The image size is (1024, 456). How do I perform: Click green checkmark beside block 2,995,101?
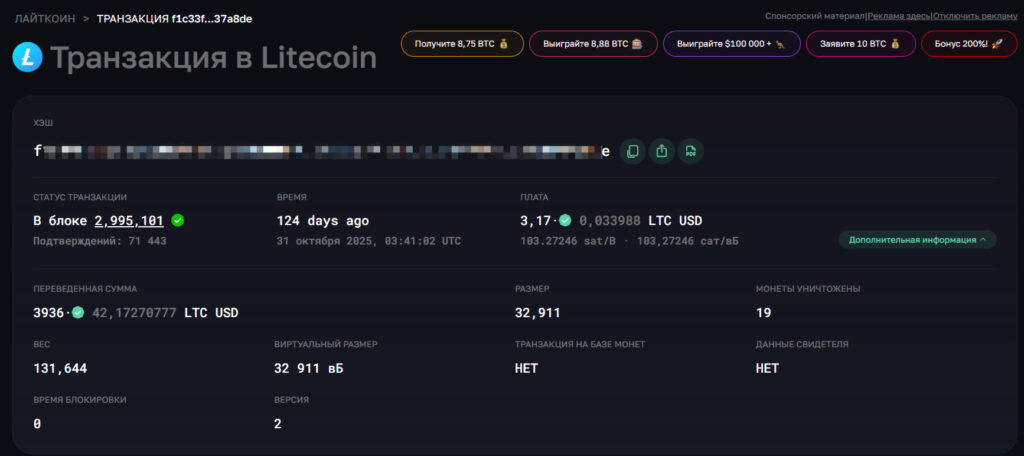click(x=178, y=221)
